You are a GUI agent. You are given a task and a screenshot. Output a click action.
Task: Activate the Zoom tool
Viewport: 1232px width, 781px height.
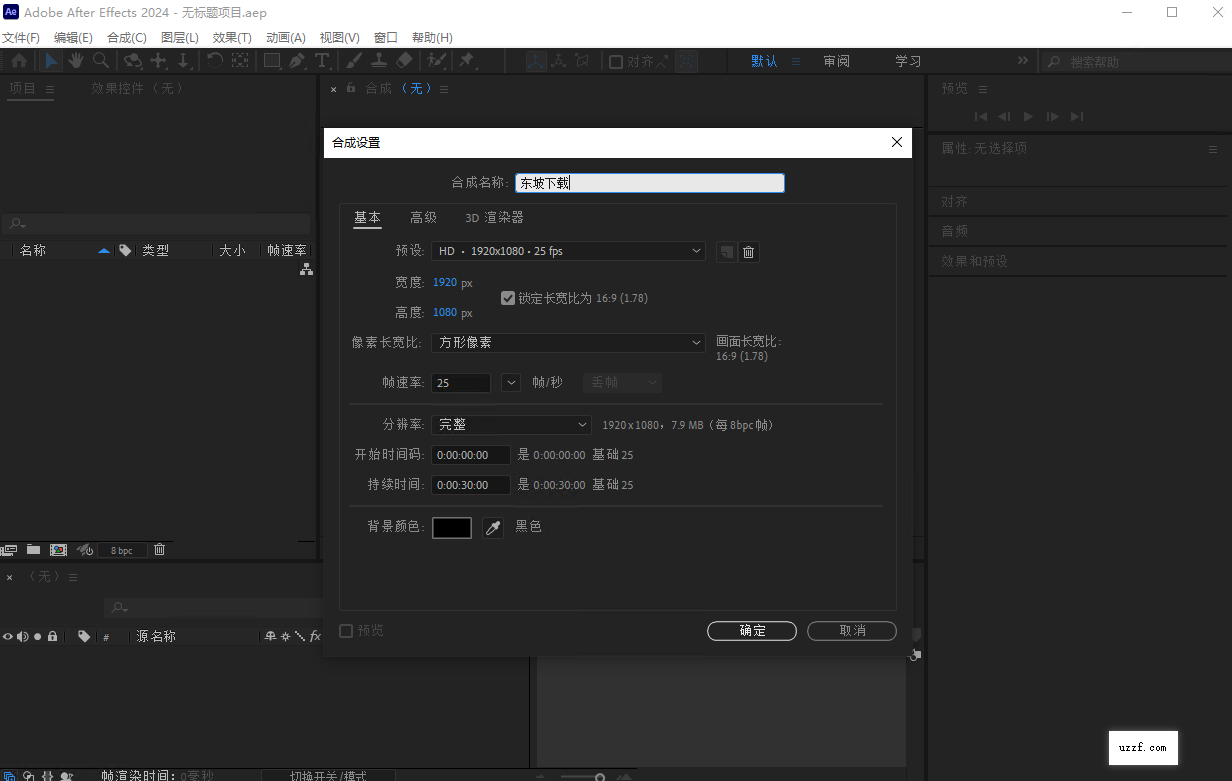(x=100, y=60)
